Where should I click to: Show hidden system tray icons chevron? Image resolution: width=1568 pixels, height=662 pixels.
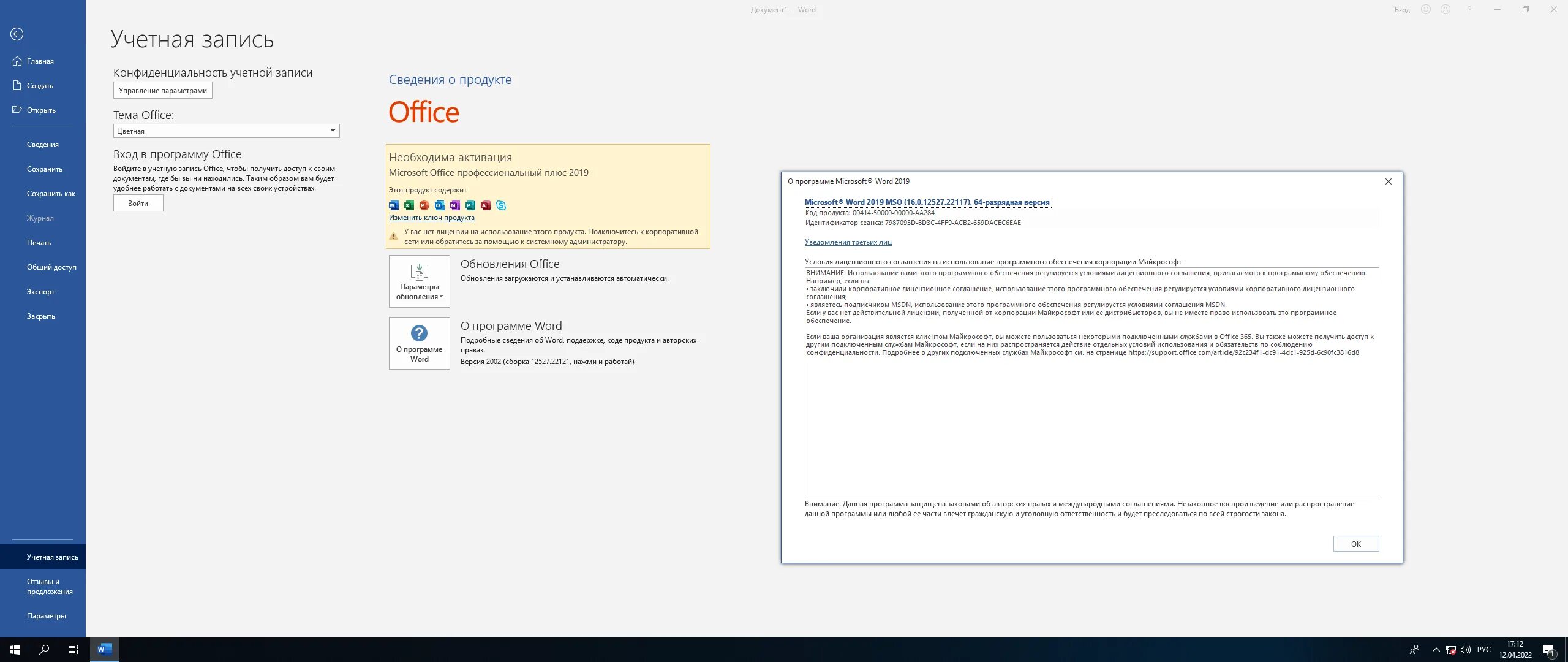coord(1436,650)
